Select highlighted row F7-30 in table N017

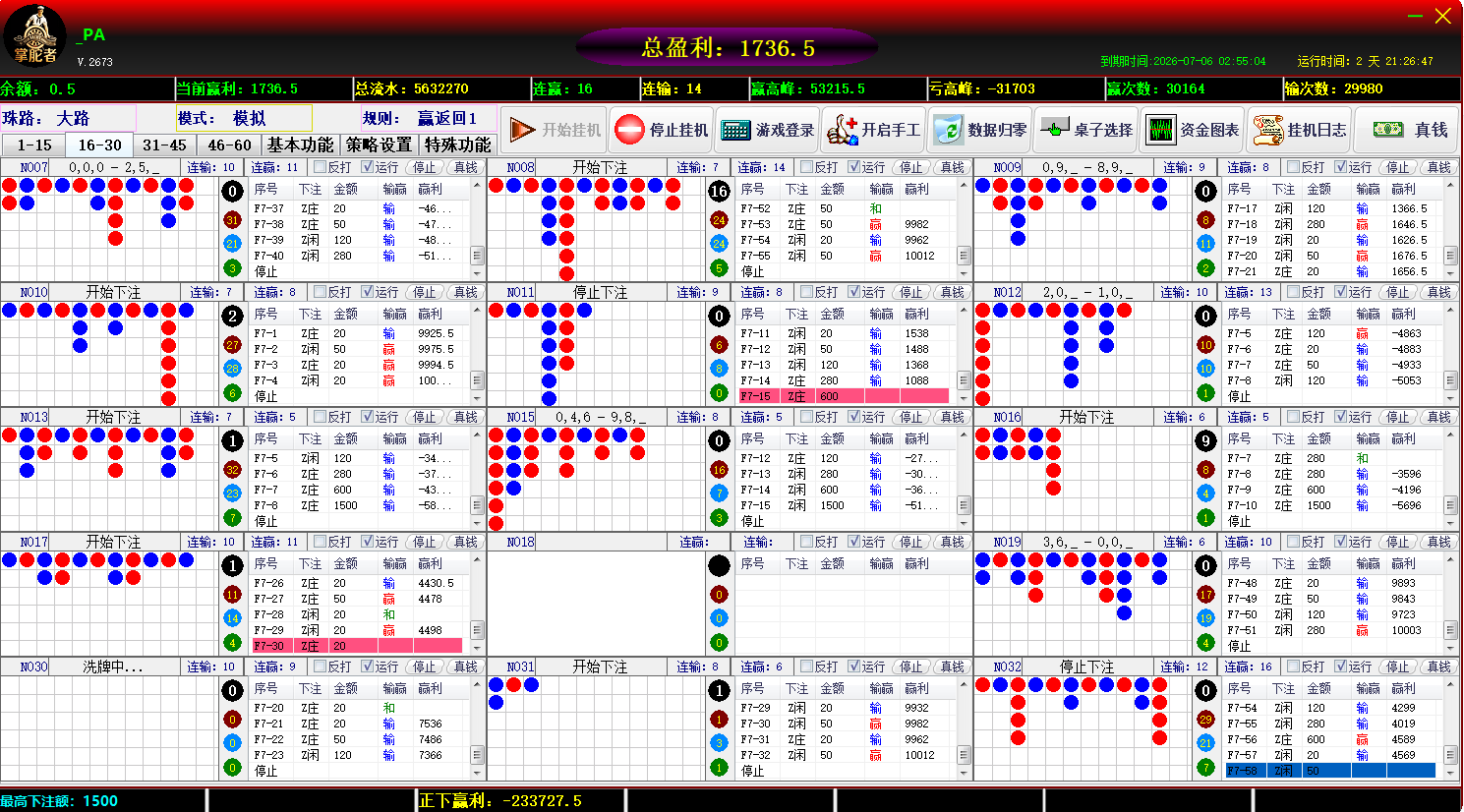point(357,646)
